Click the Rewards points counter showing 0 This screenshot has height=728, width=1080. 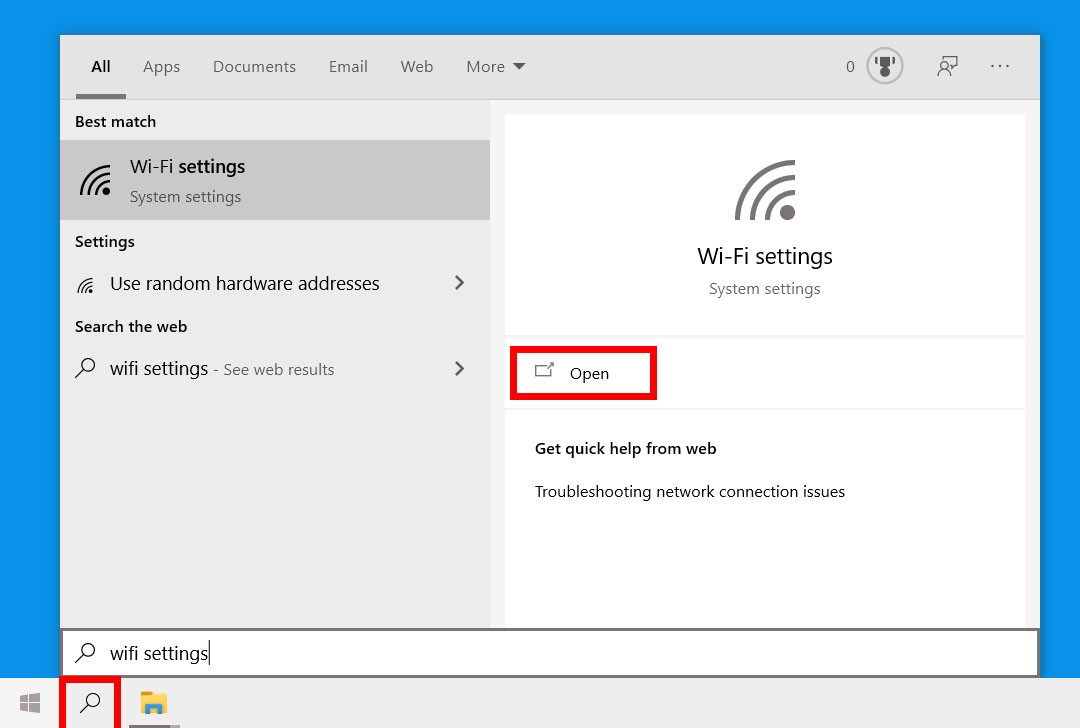pyautogui.click(x=849, y=66)
